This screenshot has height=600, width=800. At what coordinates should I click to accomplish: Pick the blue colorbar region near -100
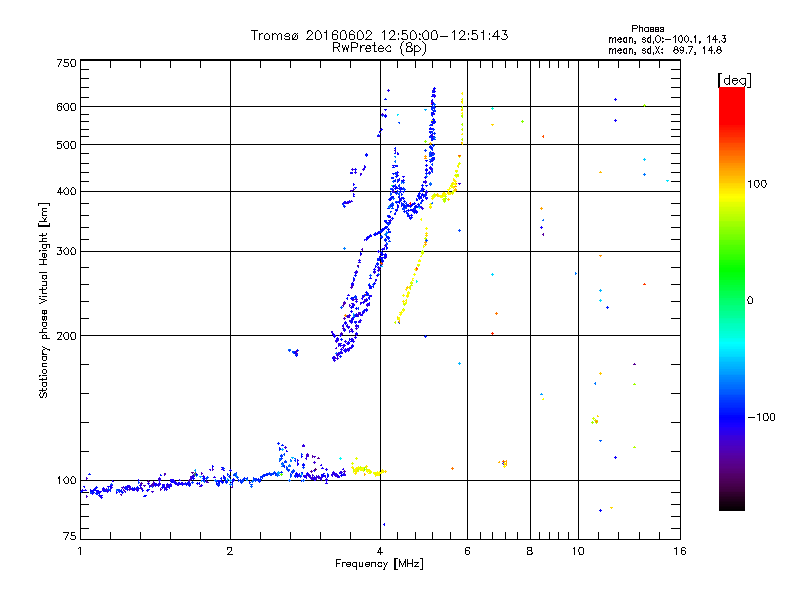731,415
